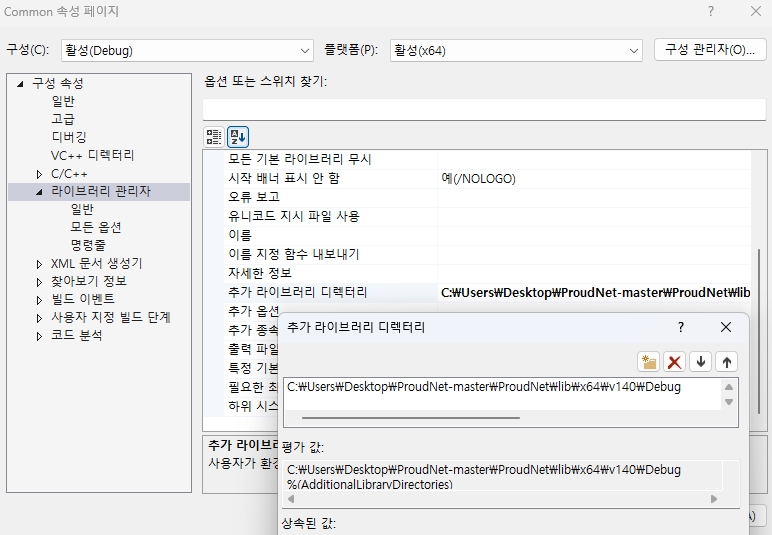Click the help question mark in Common 속성 페이지 title bar
Screen dimensions: 772x535
[711, 11]
